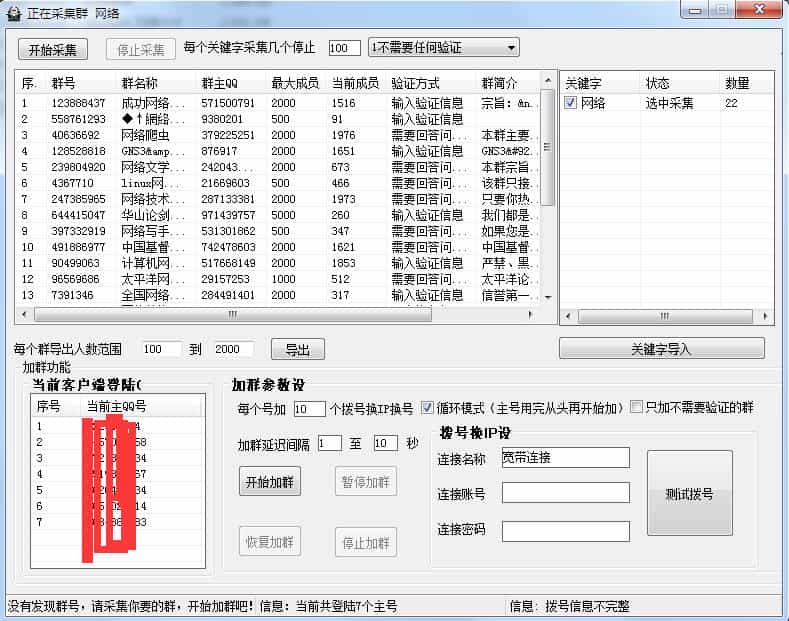This screenshot has width=789, height=621.
Task: Click the 每个号加 count field showing 10
Action: (309, 409)
